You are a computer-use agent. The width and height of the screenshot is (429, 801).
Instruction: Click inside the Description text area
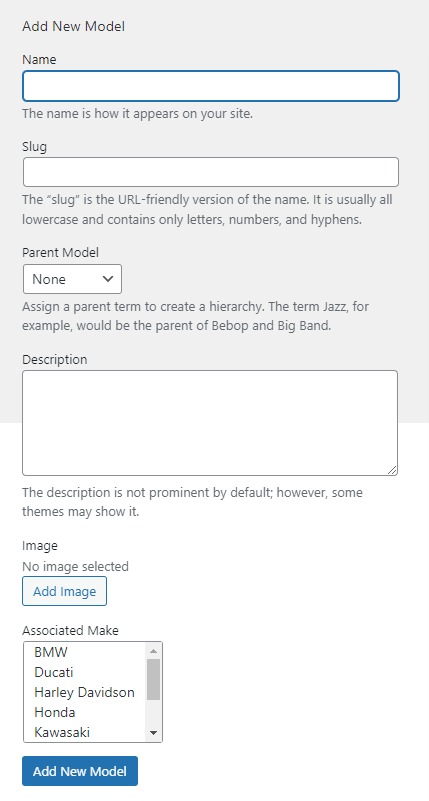pos(210,423)
